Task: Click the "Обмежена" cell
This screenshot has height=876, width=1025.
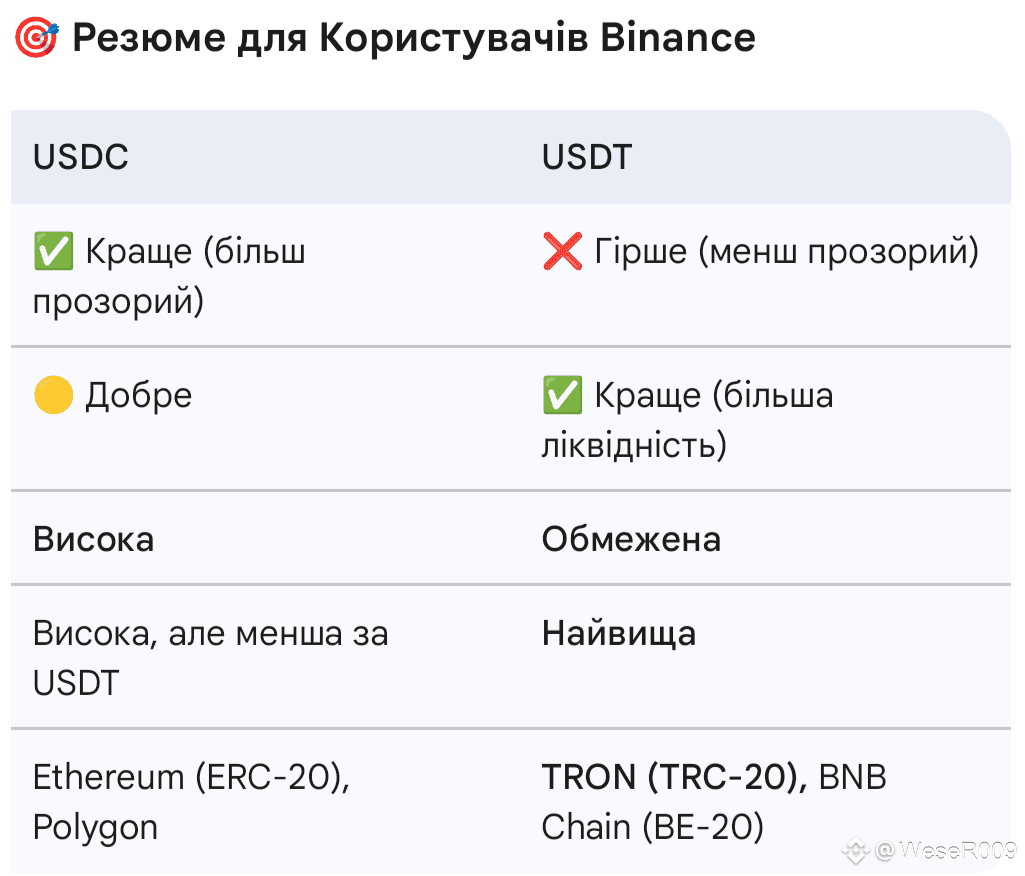Action: pyautogui.click(x=631, y=540)
